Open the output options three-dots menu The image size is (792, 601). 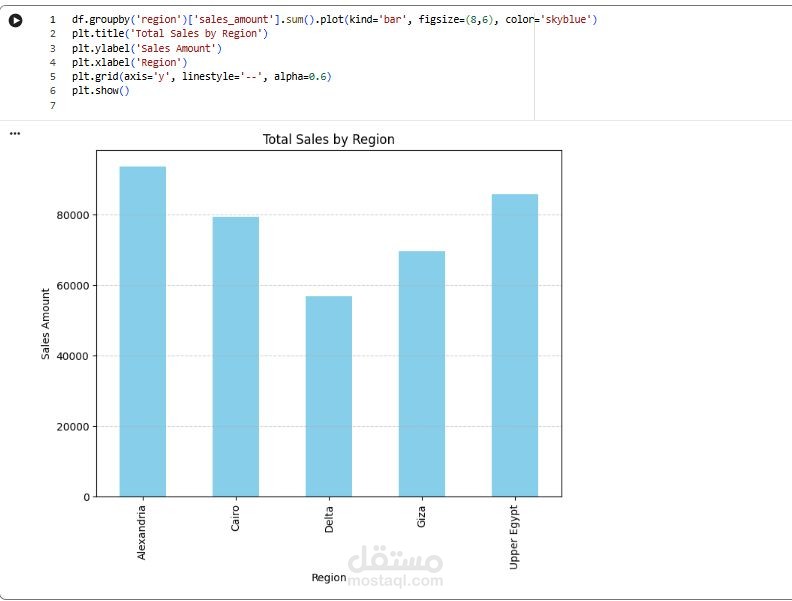[15, 134]
